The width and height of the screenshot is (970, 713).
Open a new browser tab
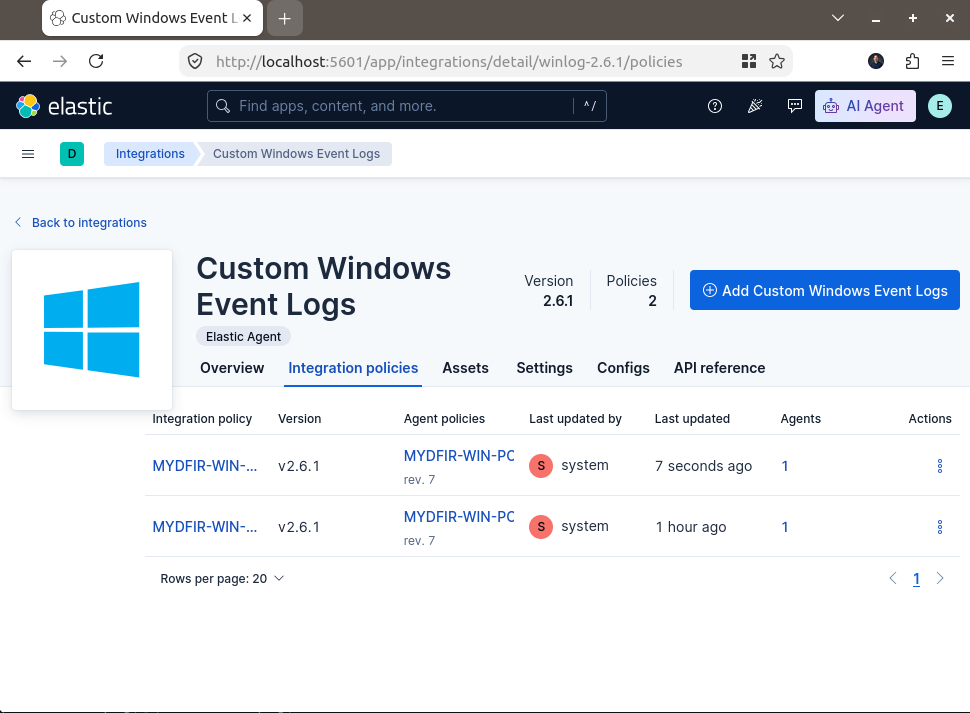coord(285,19)
